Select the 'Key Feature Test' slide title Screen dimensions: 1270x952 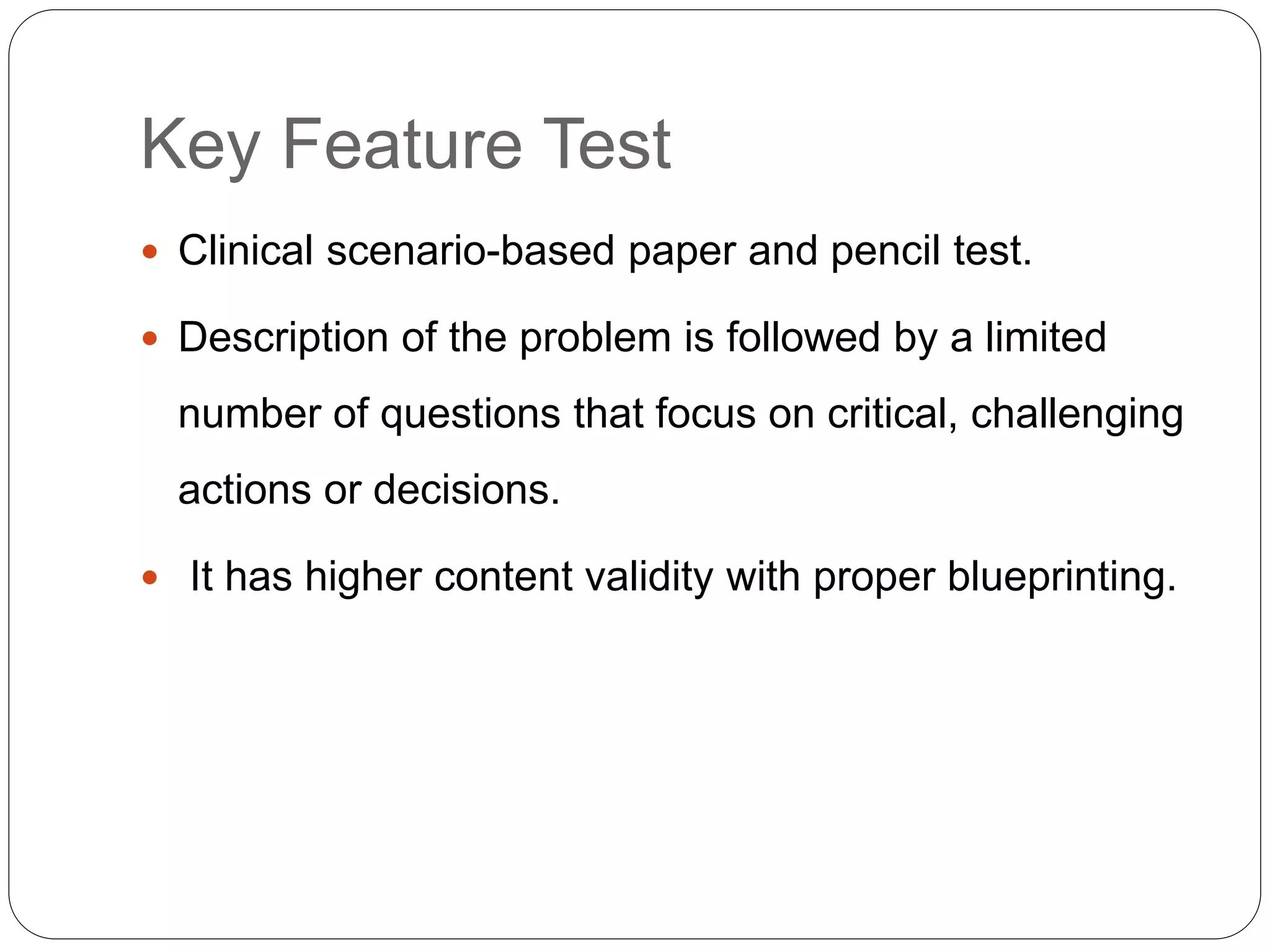click(406, 145)
